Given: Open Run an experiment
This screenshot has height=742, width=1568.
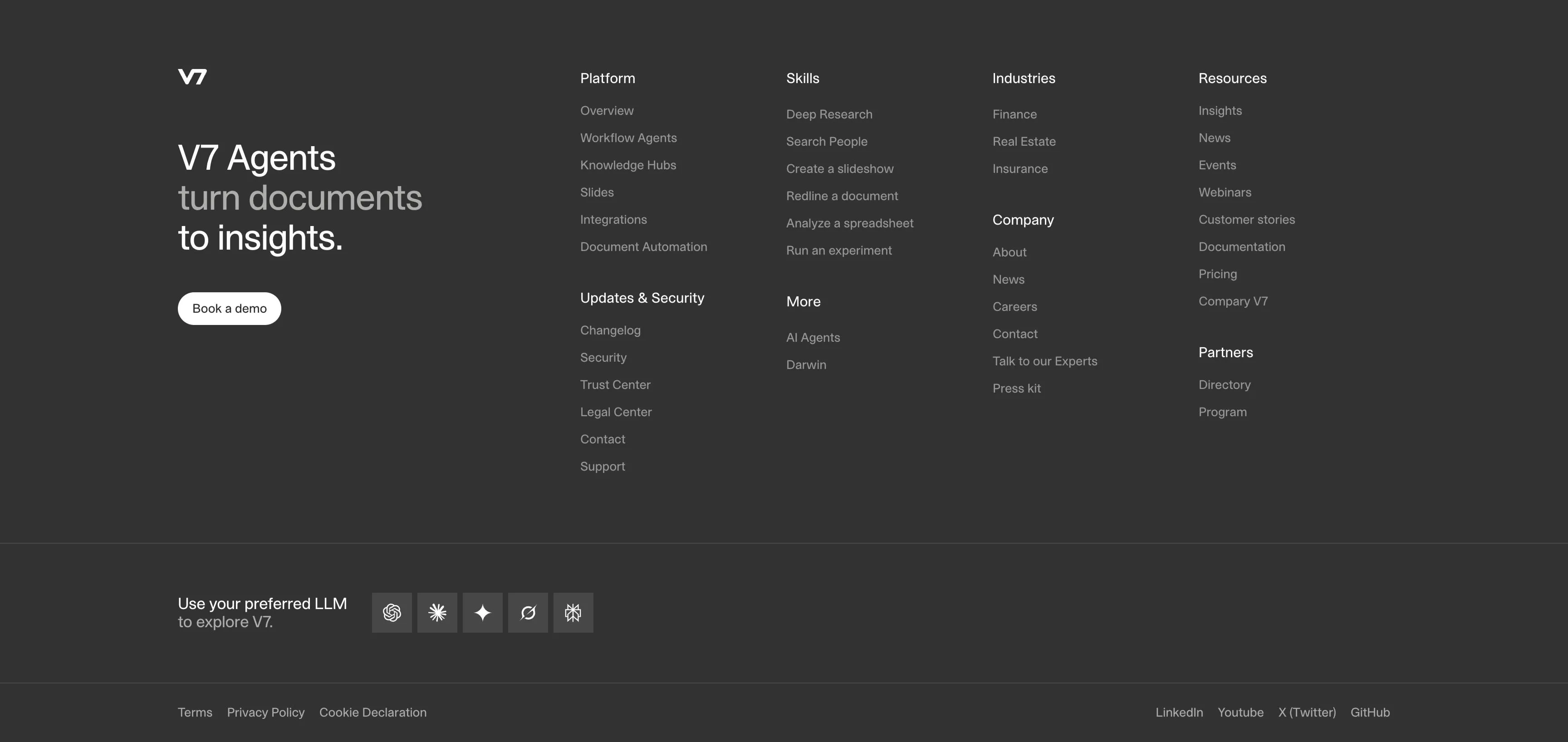Looking at the screenshot, I should click(839, 250).
